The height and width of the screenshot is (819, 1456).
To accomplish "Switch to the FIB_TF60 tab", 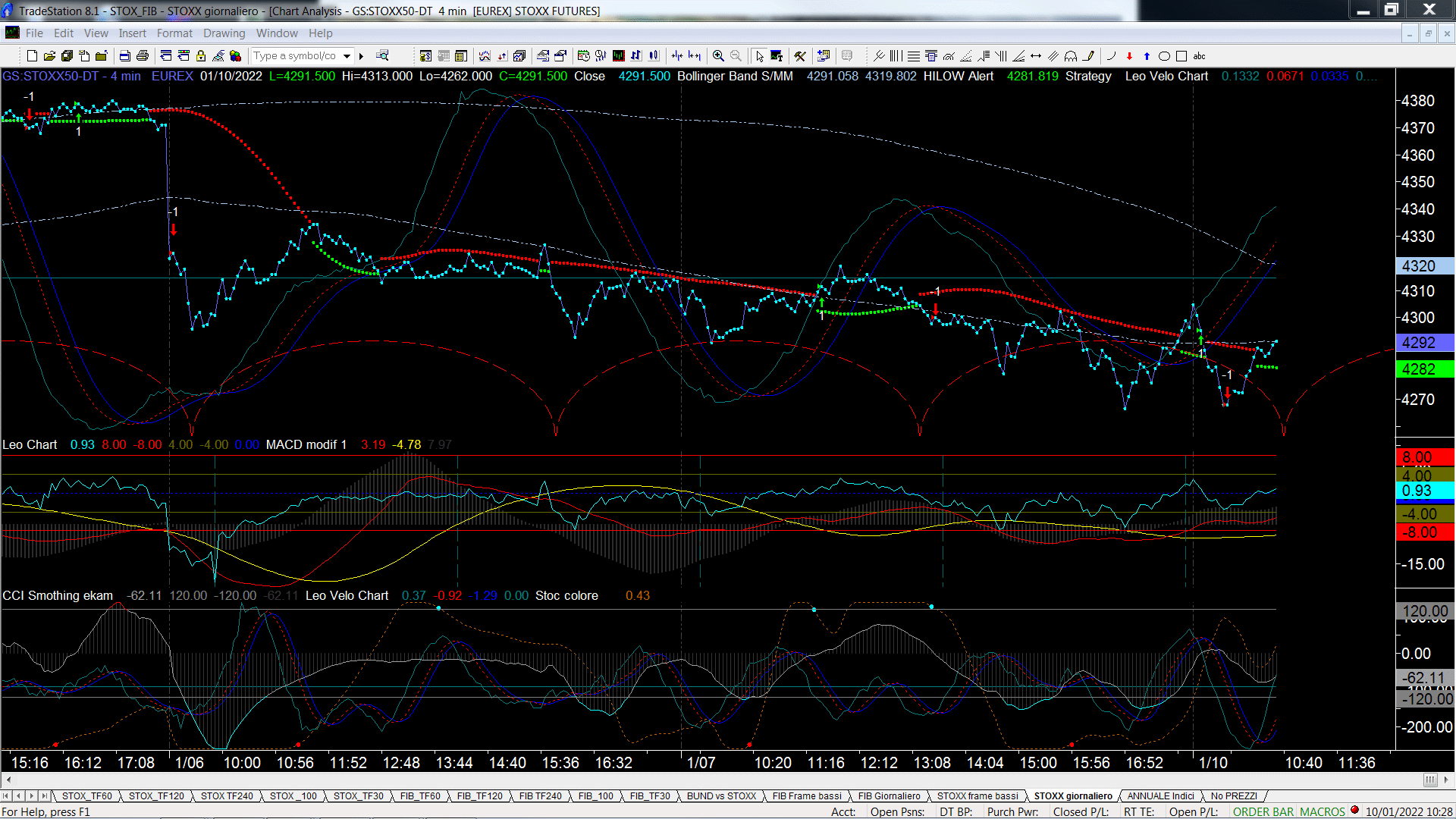I will pos(420,796).
